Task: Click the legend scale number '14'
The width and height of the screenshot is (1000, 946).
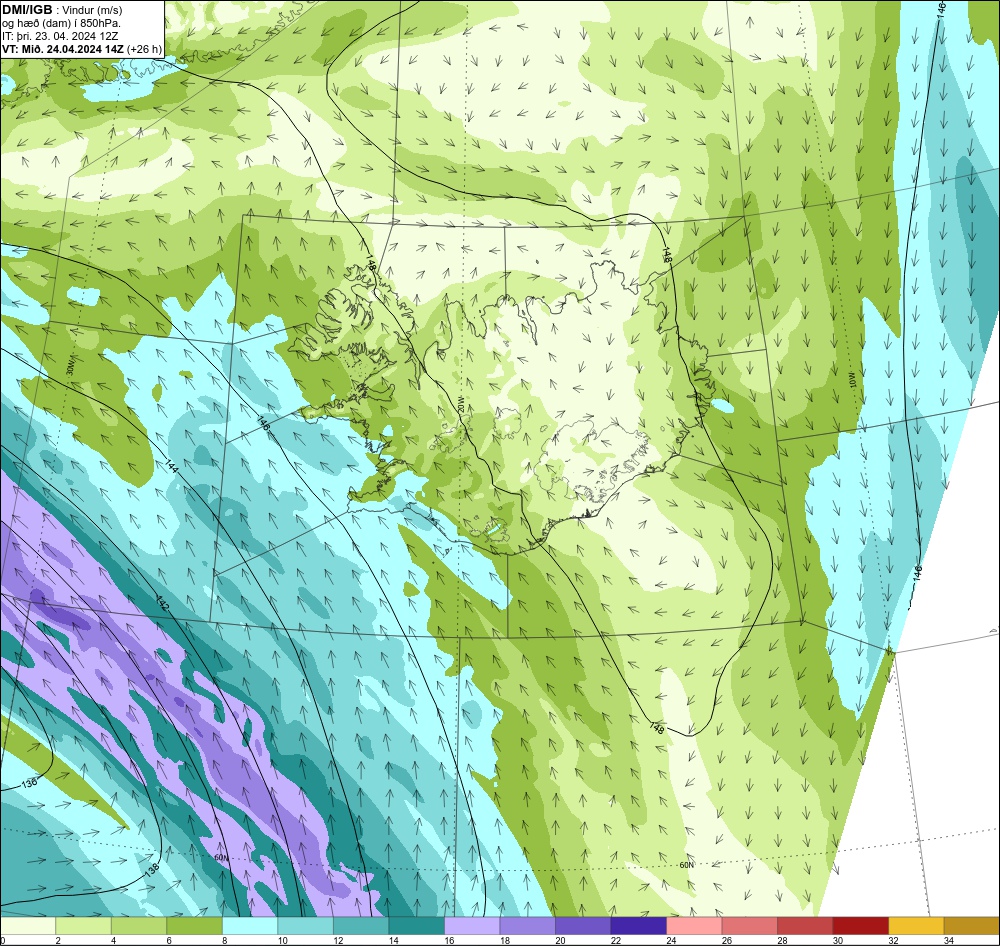Action: 393,940
